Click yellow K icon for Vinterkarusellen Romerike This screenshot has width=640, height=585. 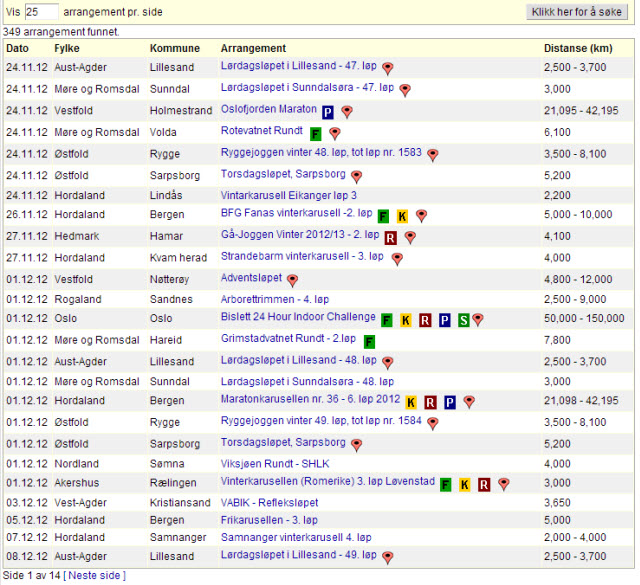[x=464, y=485]
